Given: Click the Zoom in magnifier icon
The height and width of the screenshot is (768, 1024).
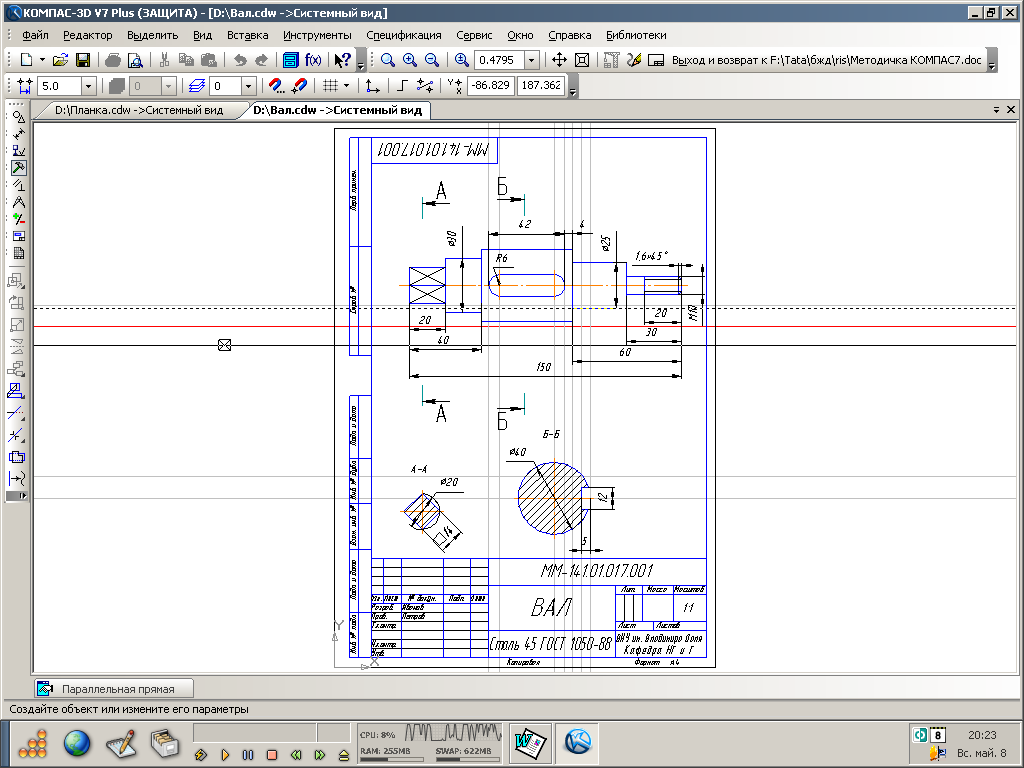Looking at the screenshot, I should pos(409,60).
